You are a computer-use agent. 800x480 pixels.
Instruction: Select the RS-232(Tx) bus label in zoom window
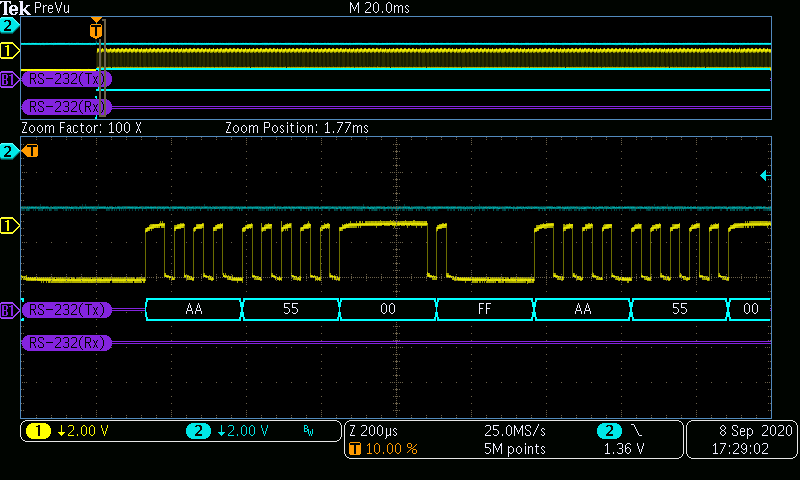point(68,310)
